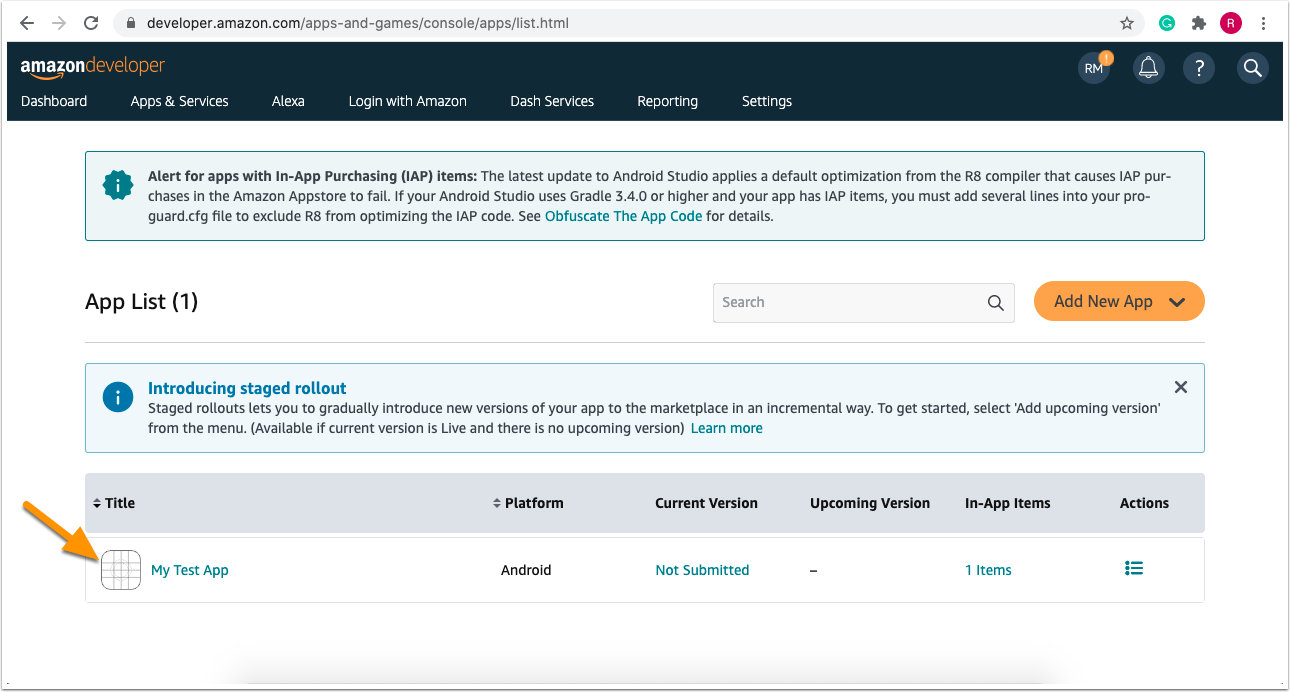The height and width of the screenshot is (692, 1290).
Task: Open the Actions list icon for My Test App
Action: pos(1134,569)
